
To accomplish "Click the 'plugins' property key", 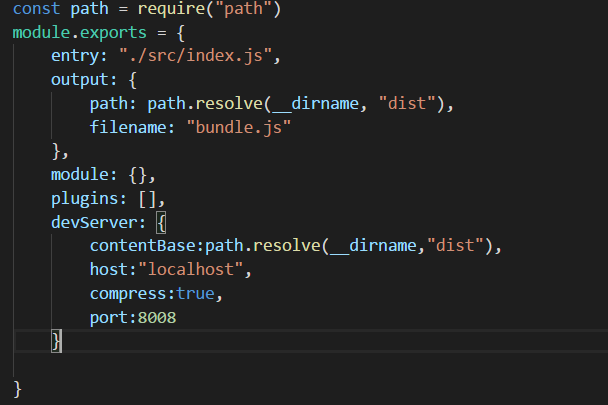I will [85, 199].
